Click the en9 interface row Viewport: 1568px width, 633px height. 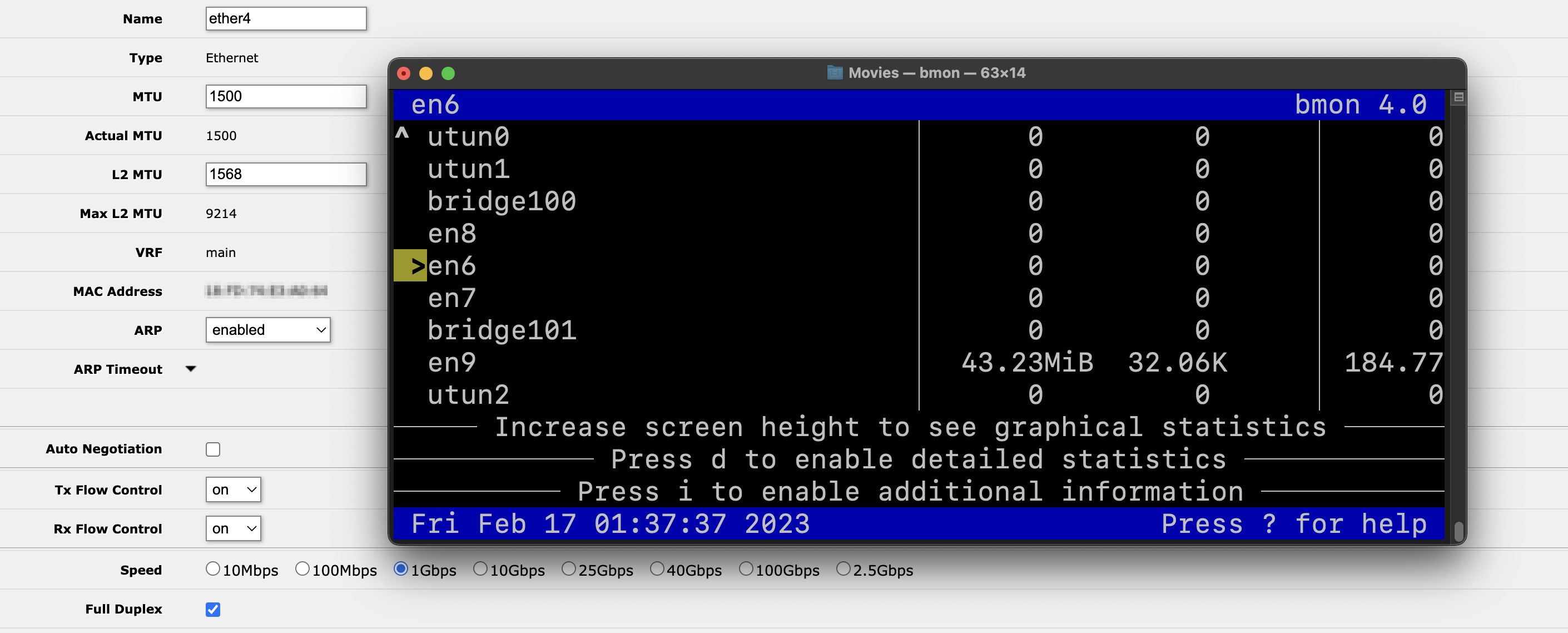(919, 362)
